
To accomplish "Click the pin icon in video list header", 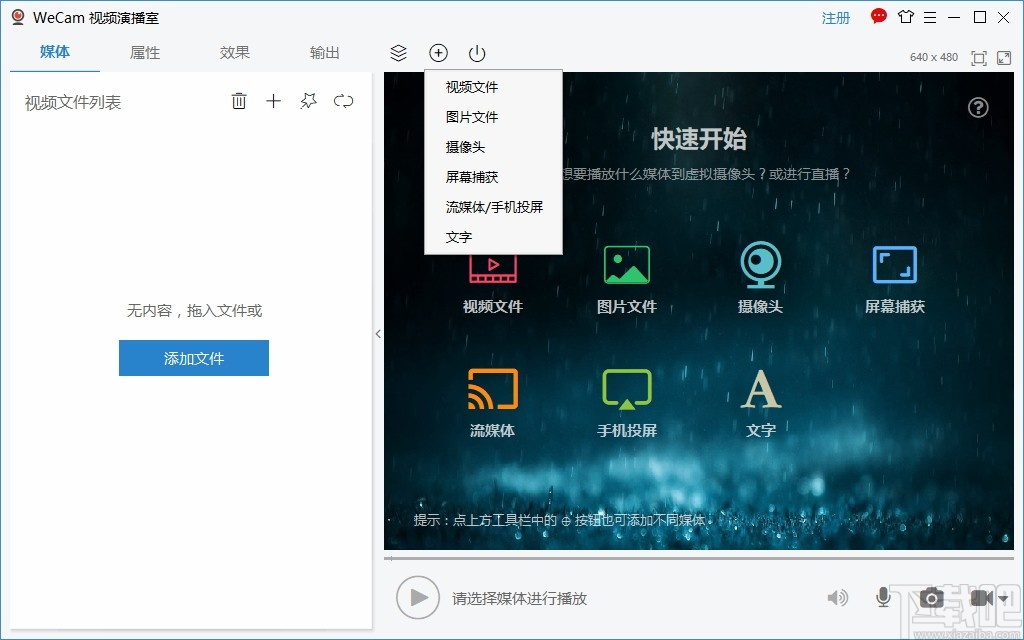I will tap(308, 101).
